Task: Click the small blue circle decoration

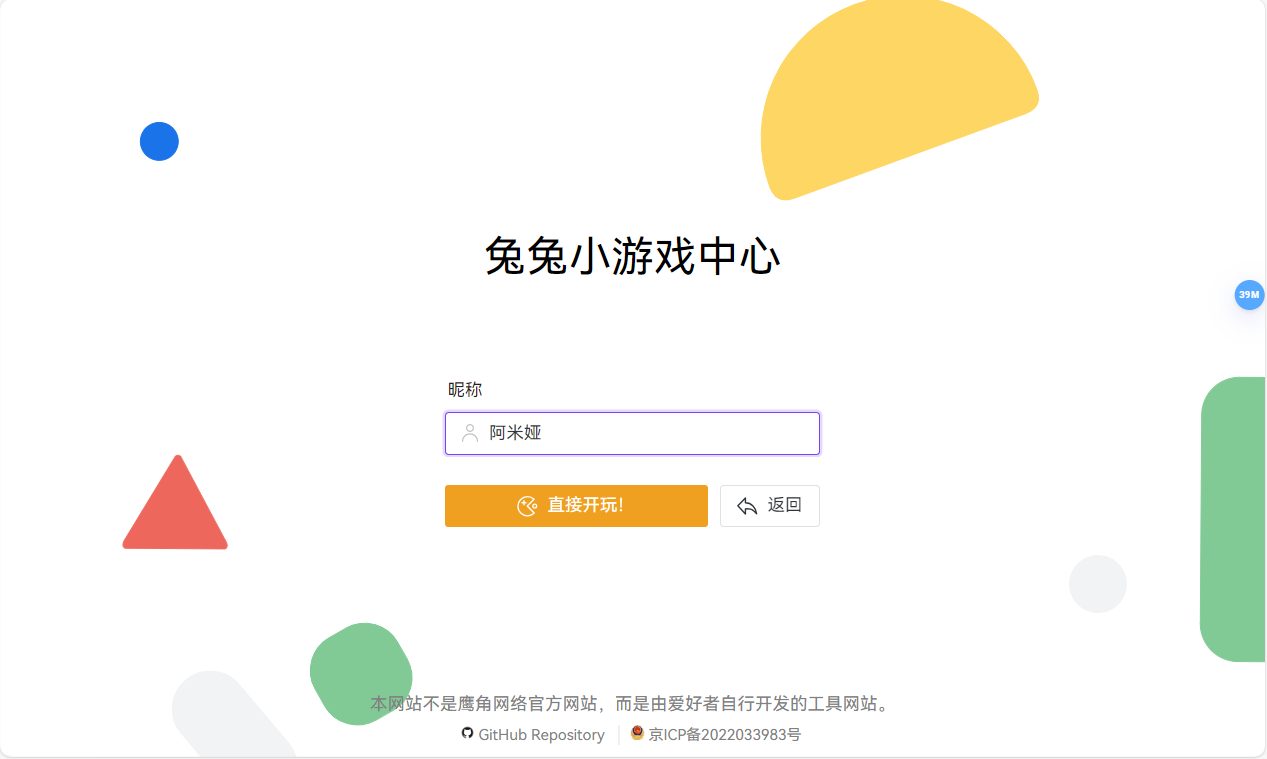Action: pyautogui.click(x=159, y=141)
